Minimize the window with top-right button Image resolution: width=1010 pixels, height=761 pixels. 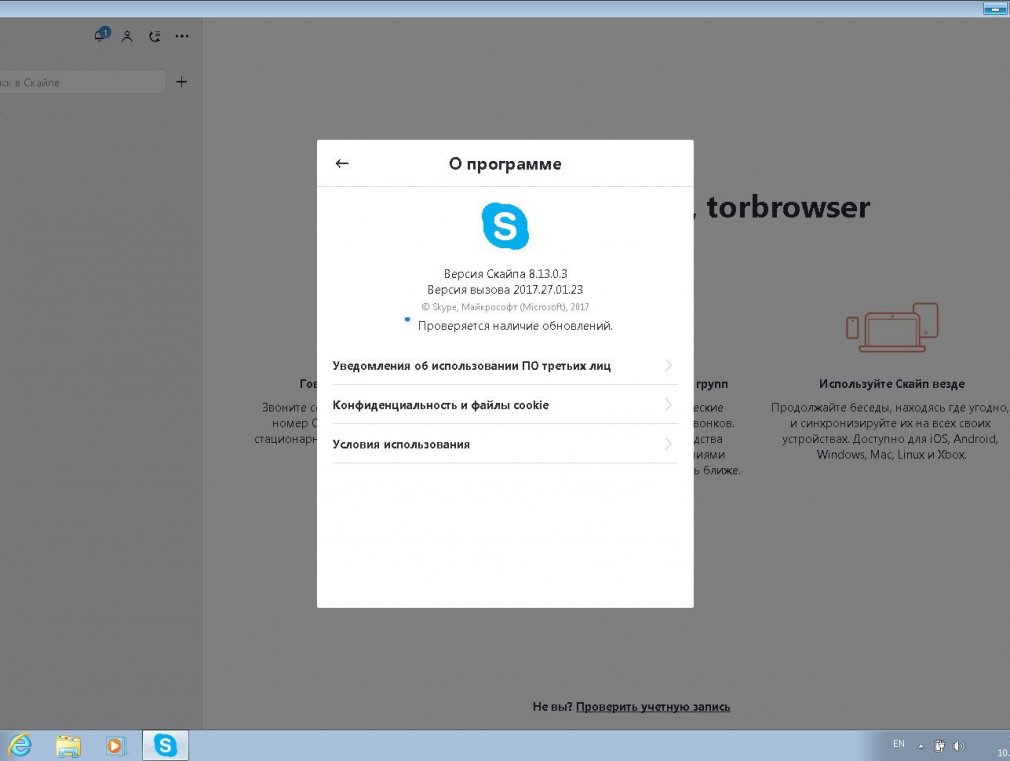(x=995, y=8)
